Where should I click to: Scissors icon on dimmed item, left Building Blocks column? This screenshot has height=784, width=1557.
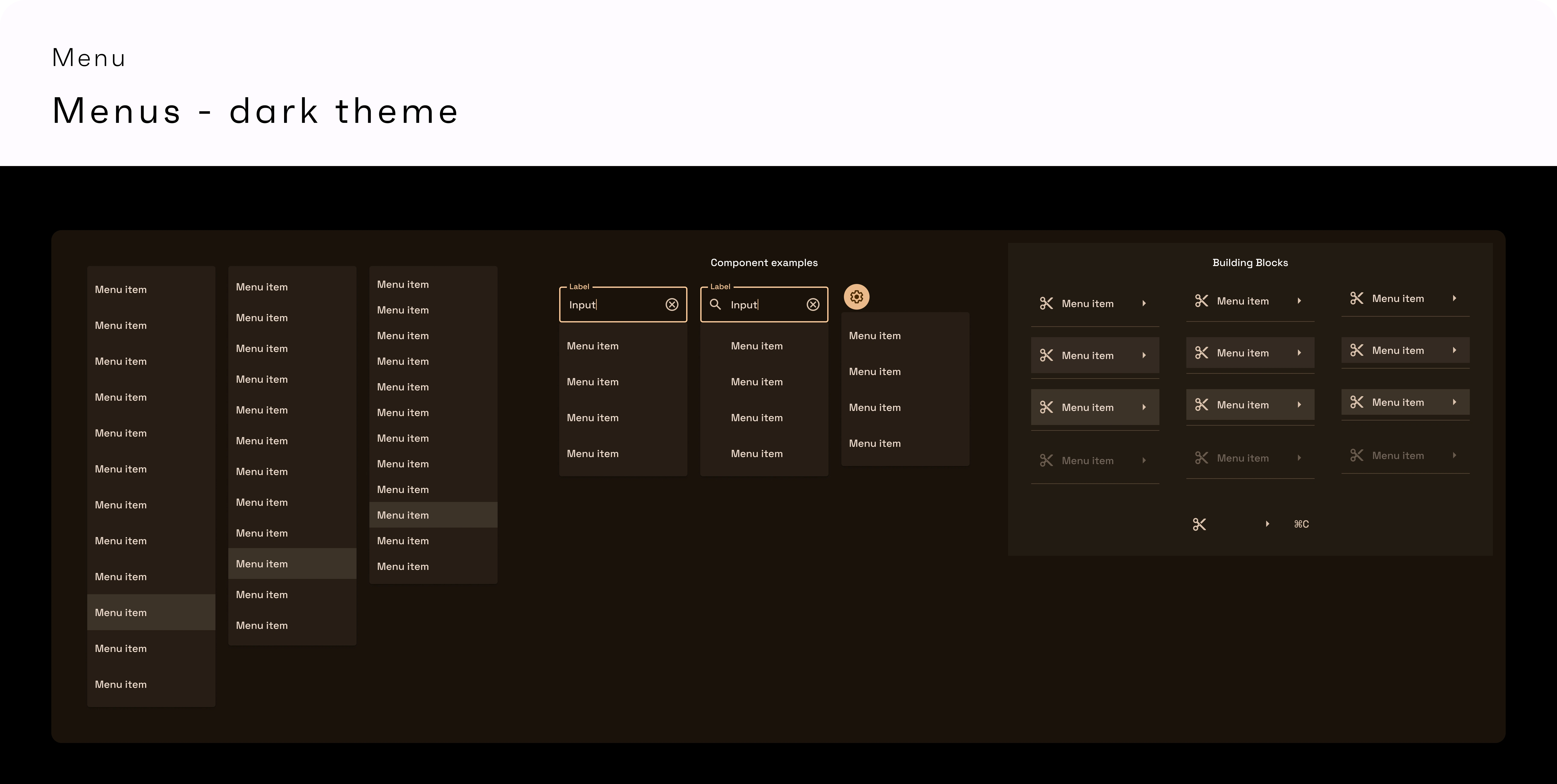point(1046,460)
